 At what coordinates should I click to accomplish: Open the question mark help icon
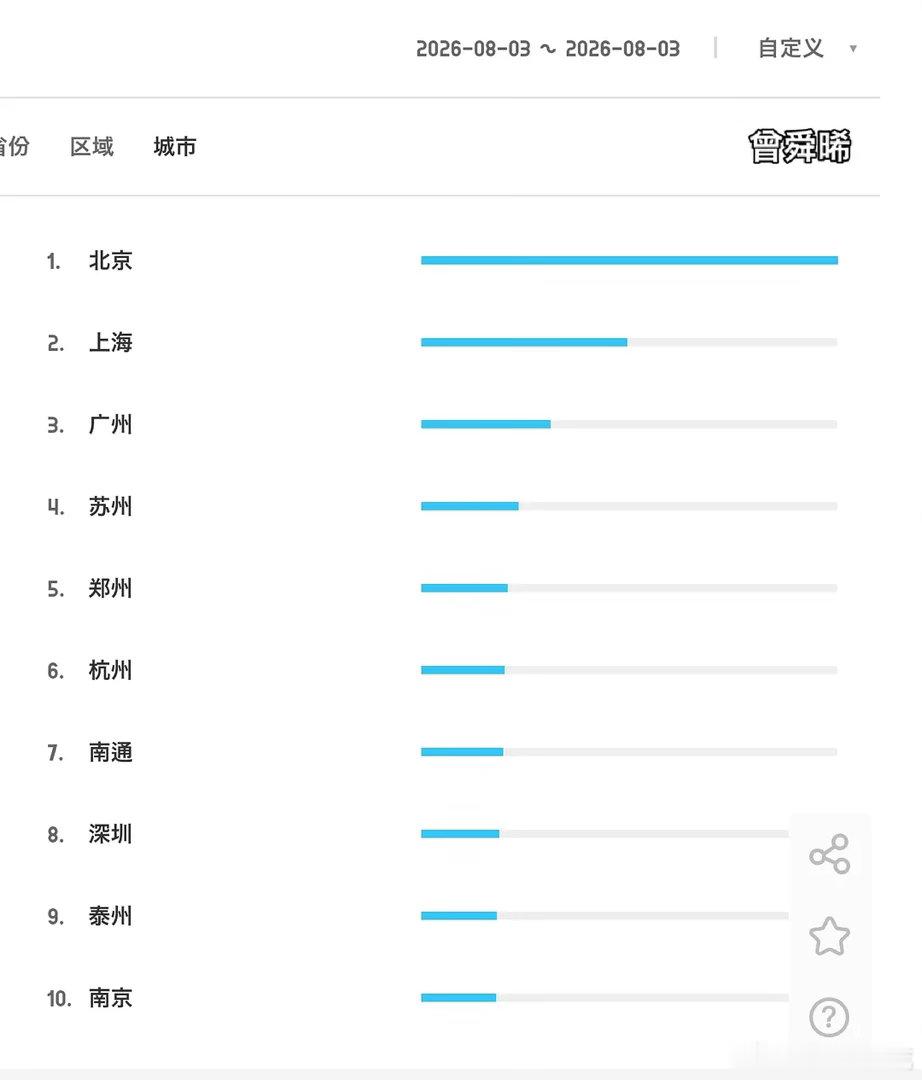(x=829, y=1017)
